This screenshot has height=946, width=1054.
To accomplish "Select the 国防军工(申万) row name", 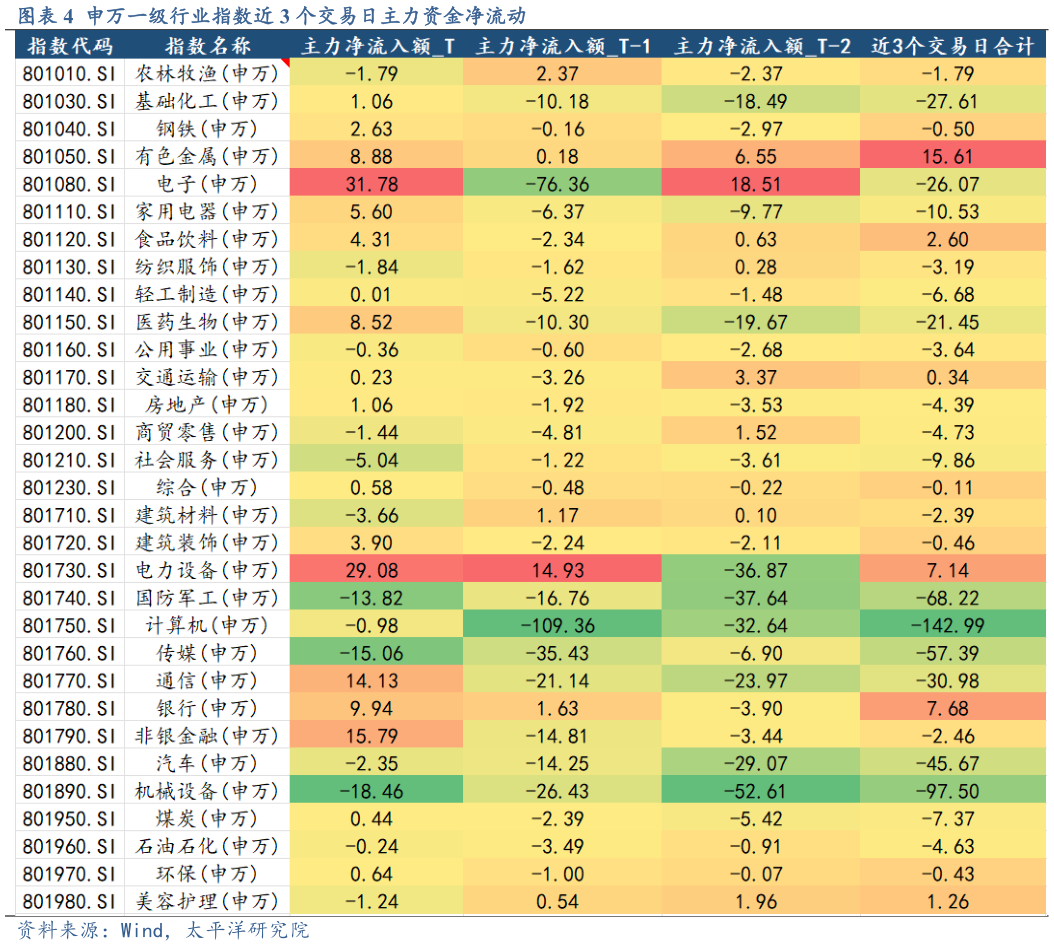I will pos(207,598).
